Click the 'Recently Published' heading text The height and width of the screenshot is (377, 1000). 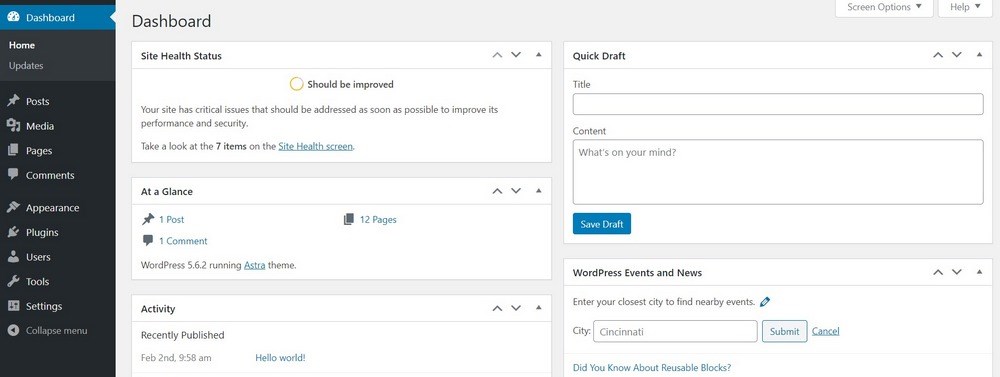182,335
